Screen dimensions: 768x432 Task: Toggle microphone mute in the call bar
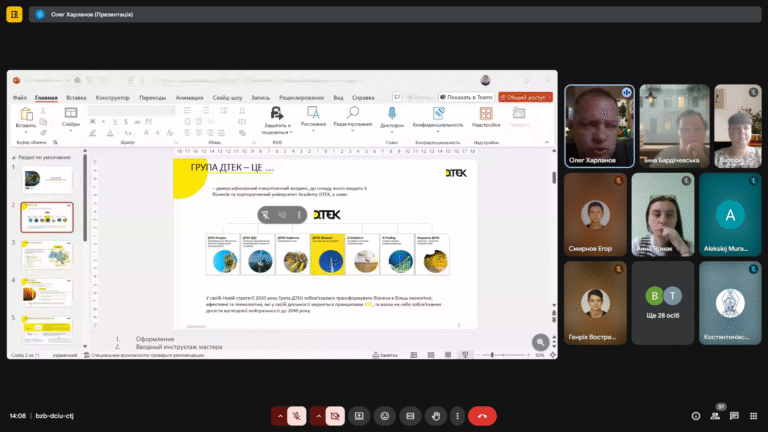pos(296,416)
